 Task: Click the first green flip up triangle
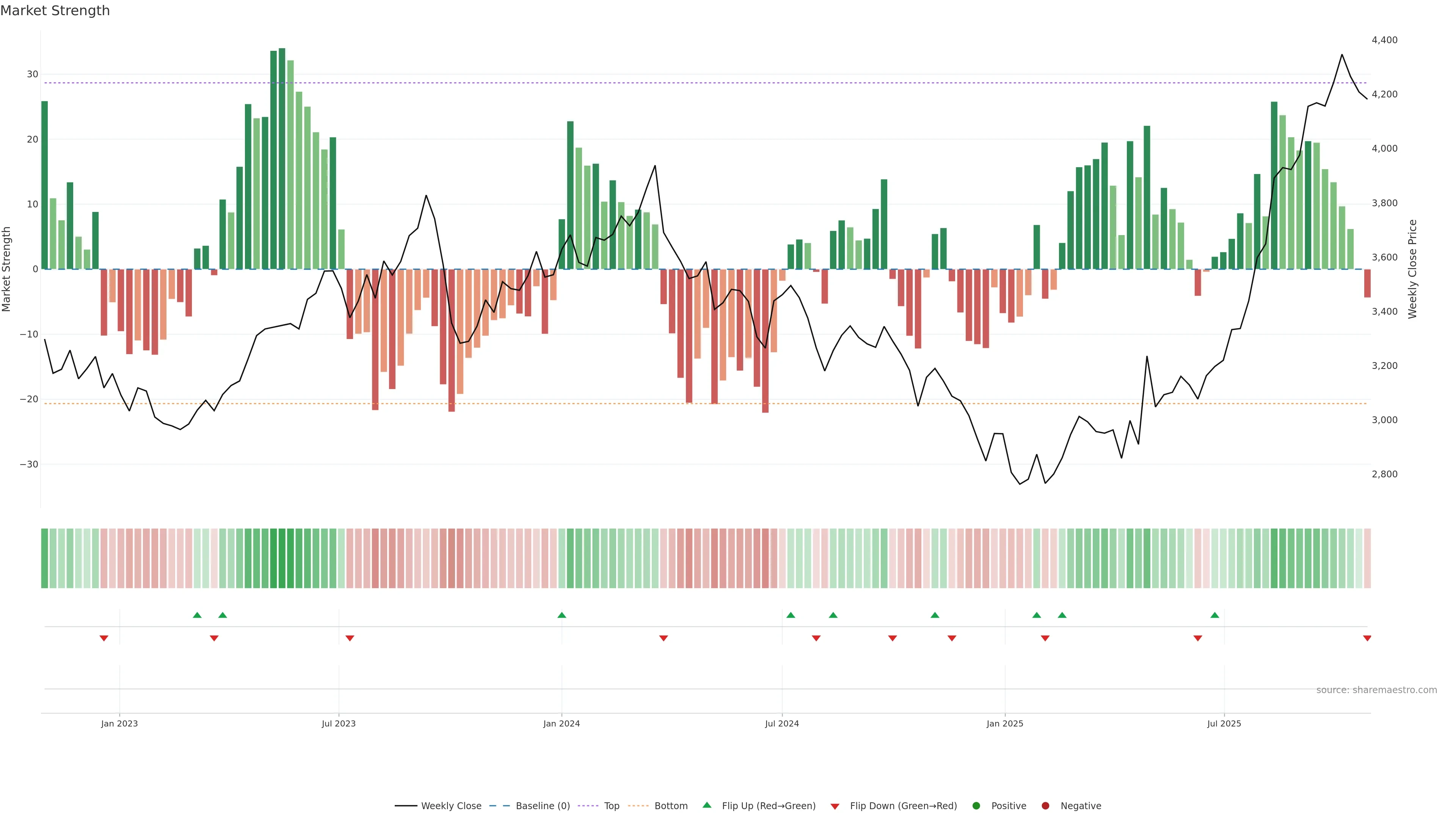click(x=197, y=615)
